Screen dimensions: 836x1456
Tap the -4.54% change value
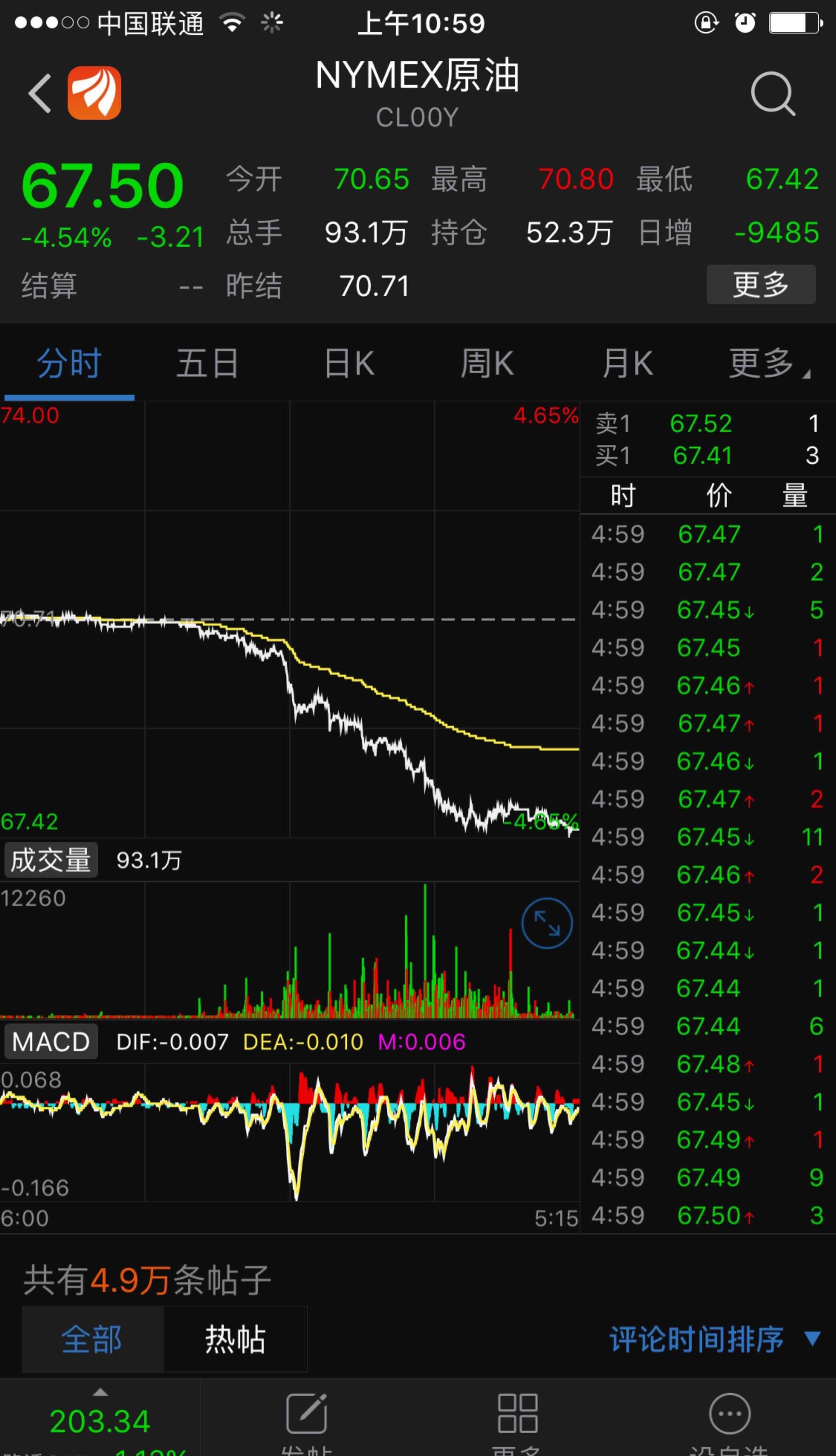click(66, 237)
